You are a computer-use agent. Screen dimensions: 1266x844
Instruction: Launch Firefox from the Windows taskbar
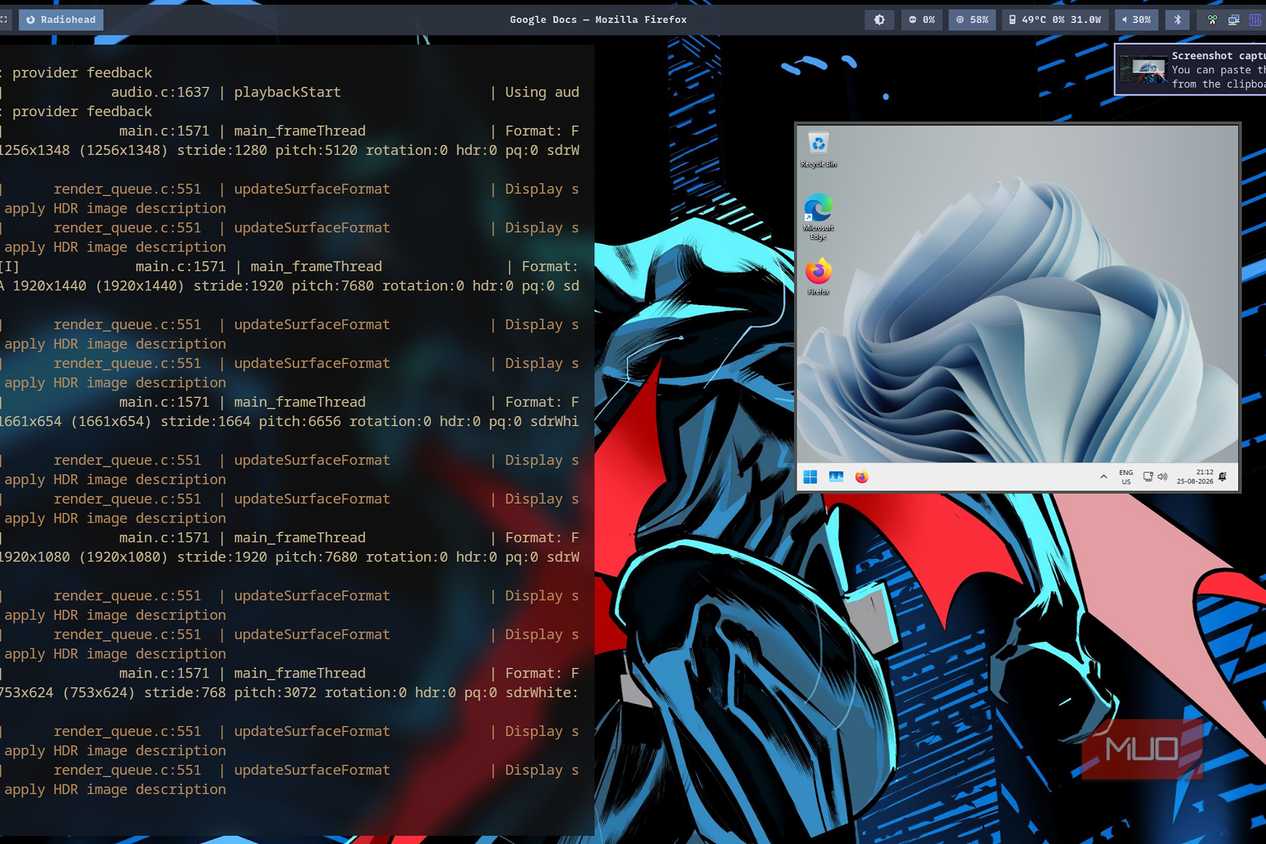(x=862, y=477)
